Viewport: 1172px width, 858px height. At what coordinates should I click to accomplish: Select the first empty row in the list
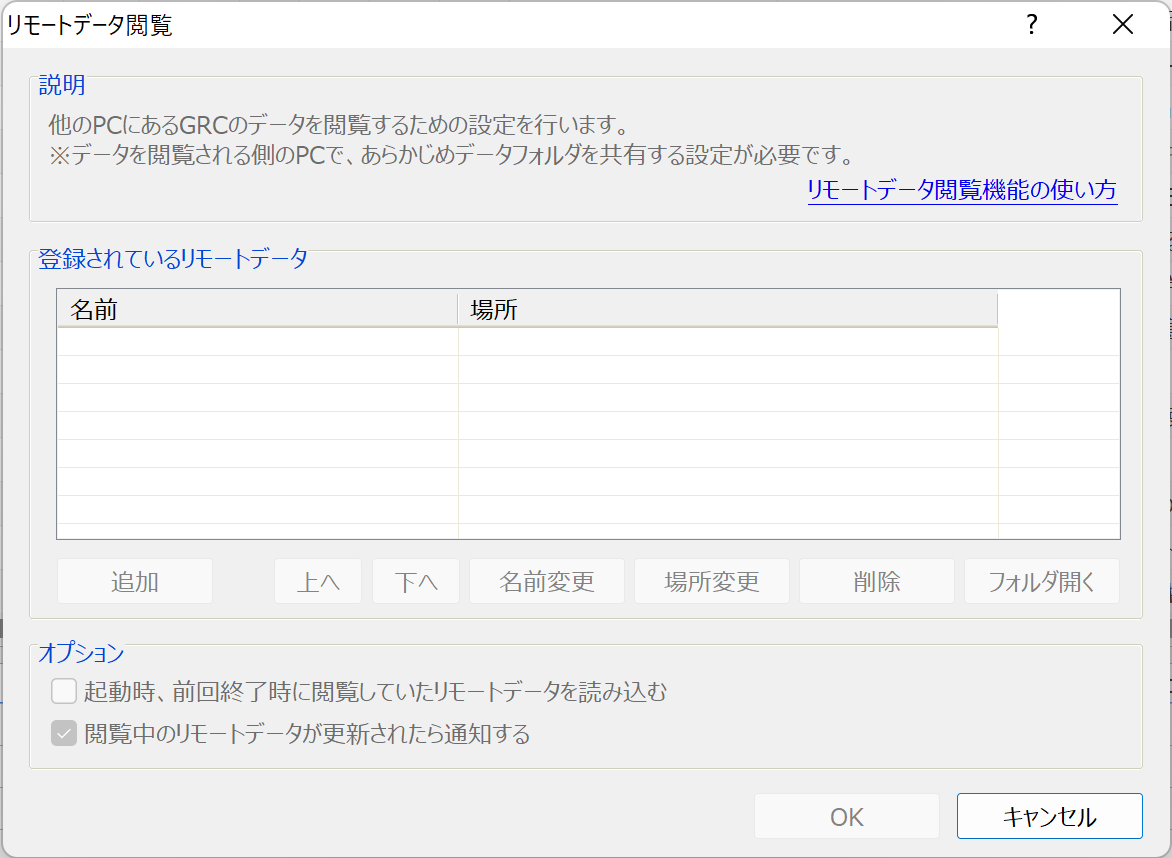tap(400, 341)
